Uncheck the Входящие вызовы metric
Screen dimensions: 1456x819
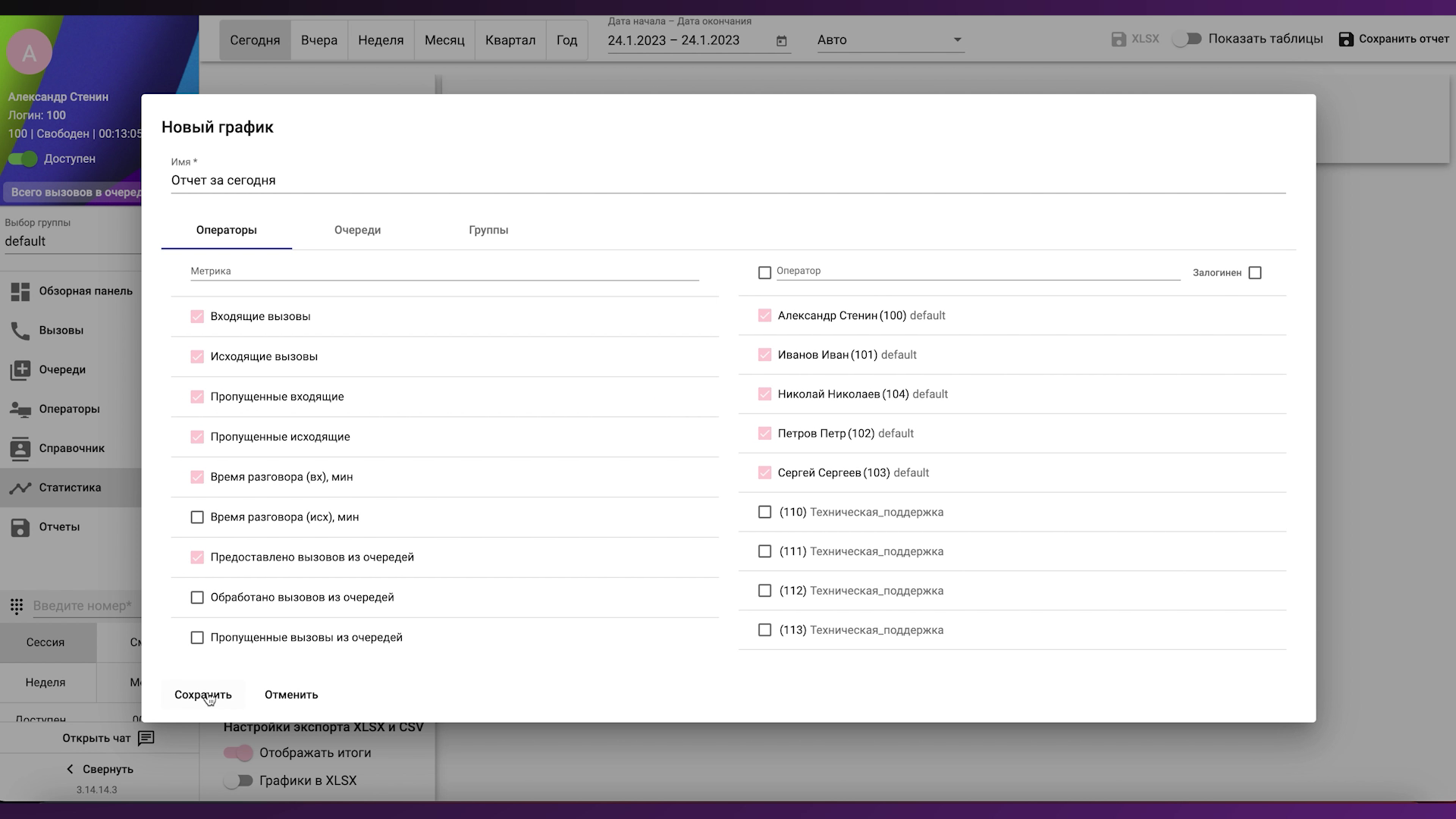(x=197, y=316)
